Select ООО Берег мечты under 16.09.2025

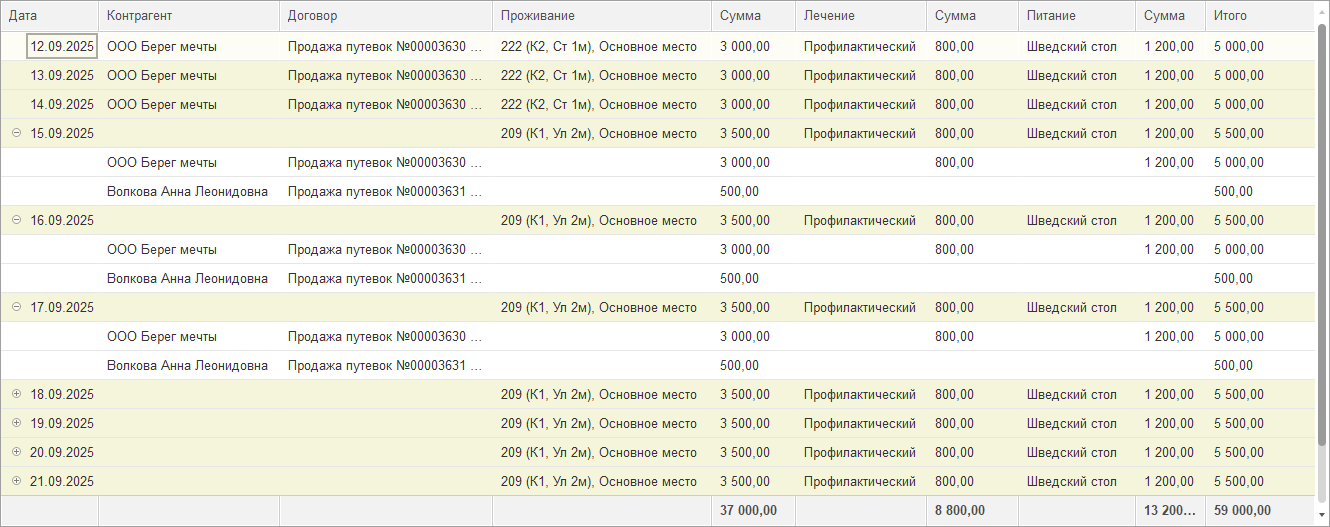click(162, 249)
